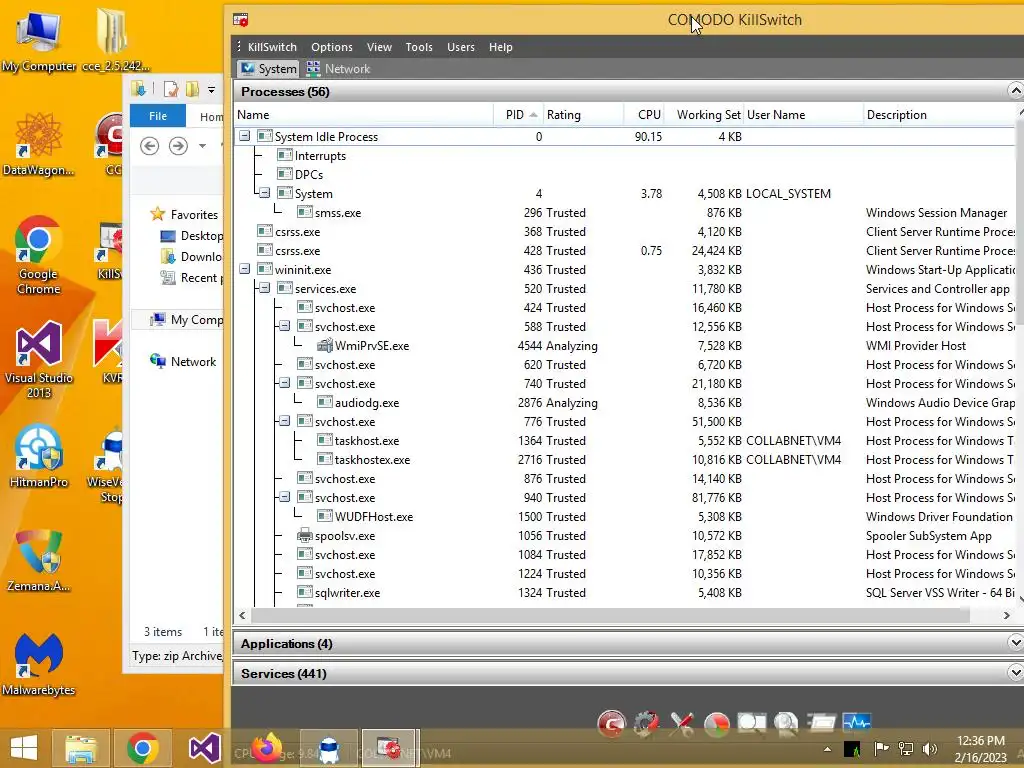Expand the Applications (4) panel chevron
1024x768 pixels.
1016,643
